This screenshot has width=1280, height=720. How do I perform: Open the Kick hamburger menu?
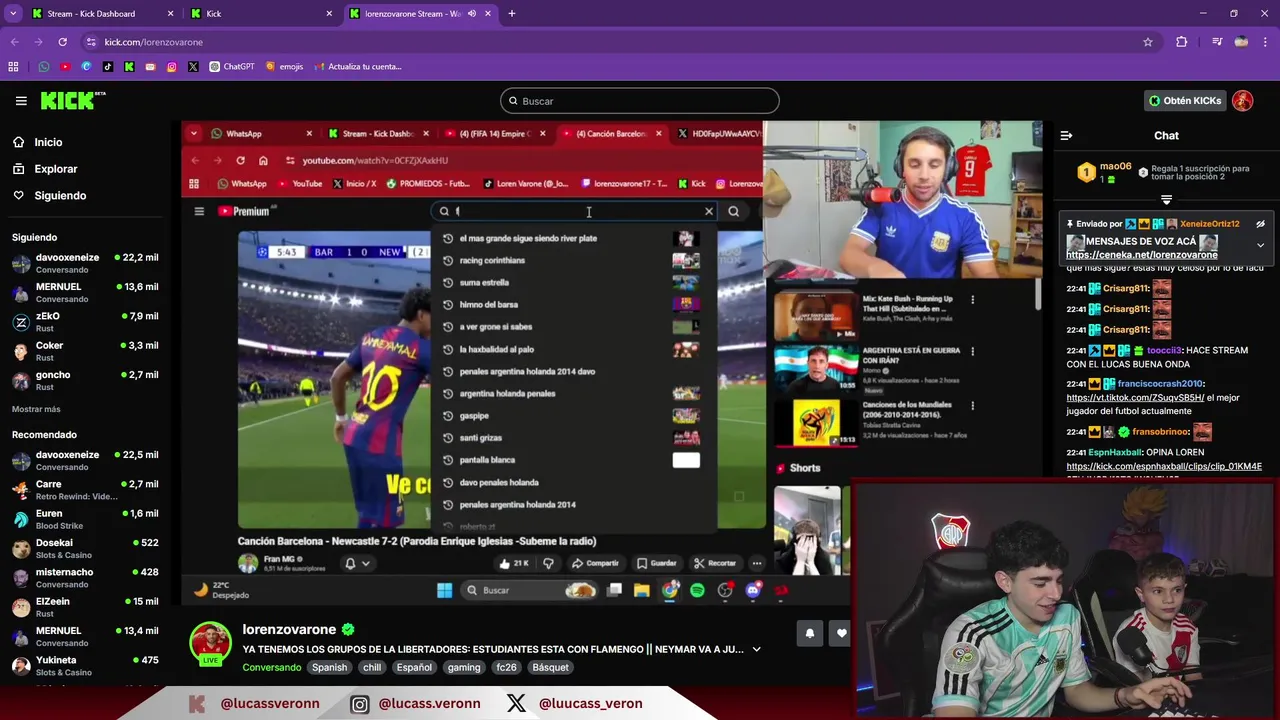pyautogui.click(x=21, y=101)
